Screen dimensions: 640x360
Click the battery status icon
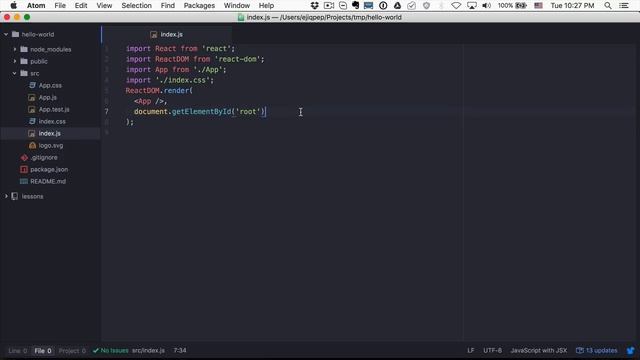pos(521,5)
